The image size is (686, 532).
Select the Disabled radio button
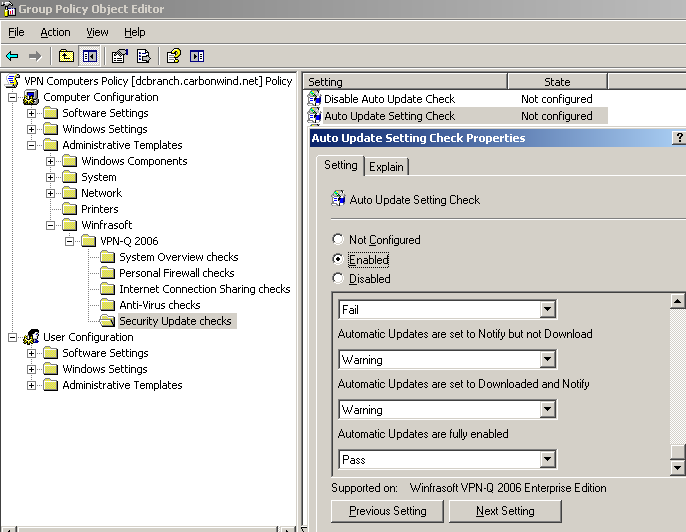click(337, 278)
